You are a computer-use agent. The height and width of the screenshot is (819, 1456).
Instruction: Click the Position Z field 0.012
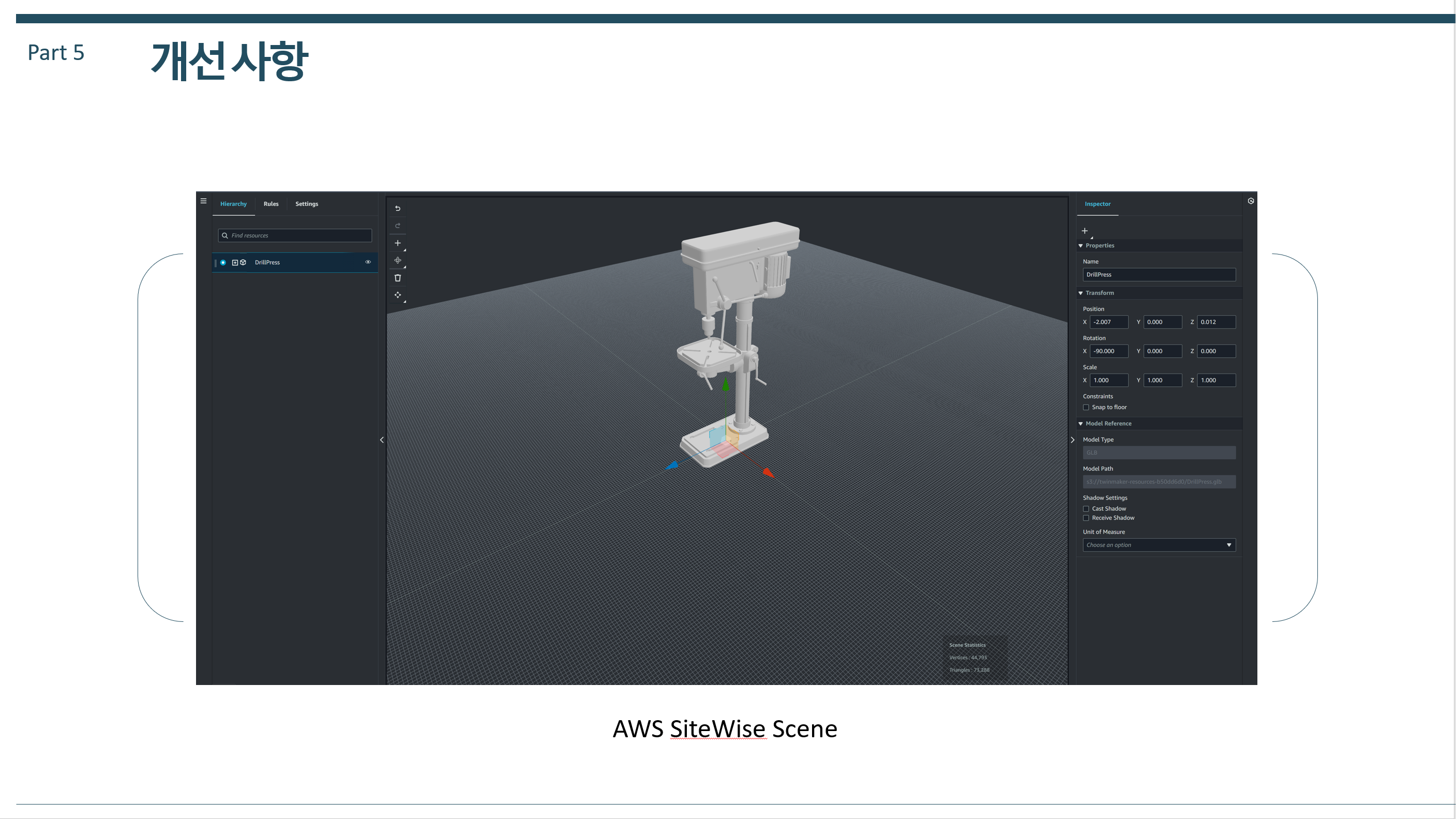click(x=1216, y=322)
